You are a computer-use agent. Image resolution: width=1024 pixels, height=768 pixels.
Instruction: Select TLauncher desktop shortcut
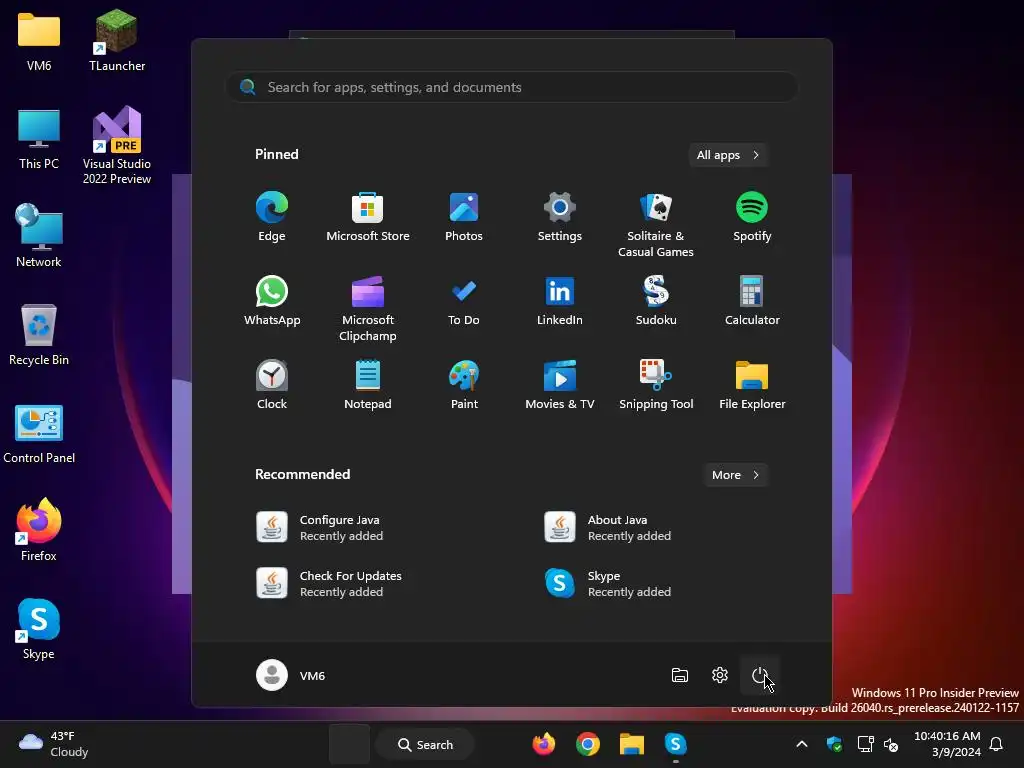[x=117, y=42]
